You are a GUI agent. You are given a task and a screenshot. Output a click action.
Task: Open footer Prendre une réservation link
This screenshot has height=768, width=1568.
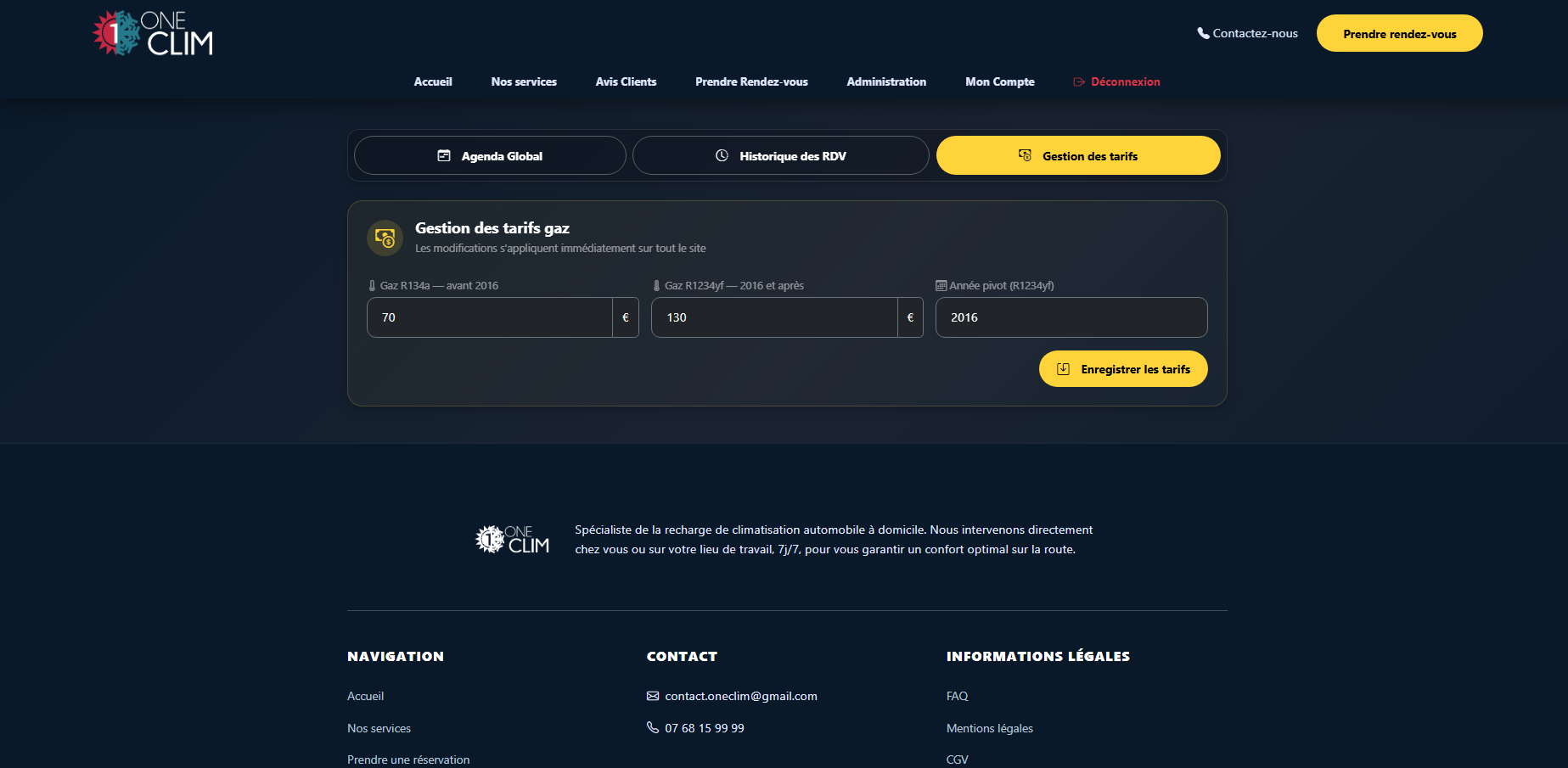408,760
